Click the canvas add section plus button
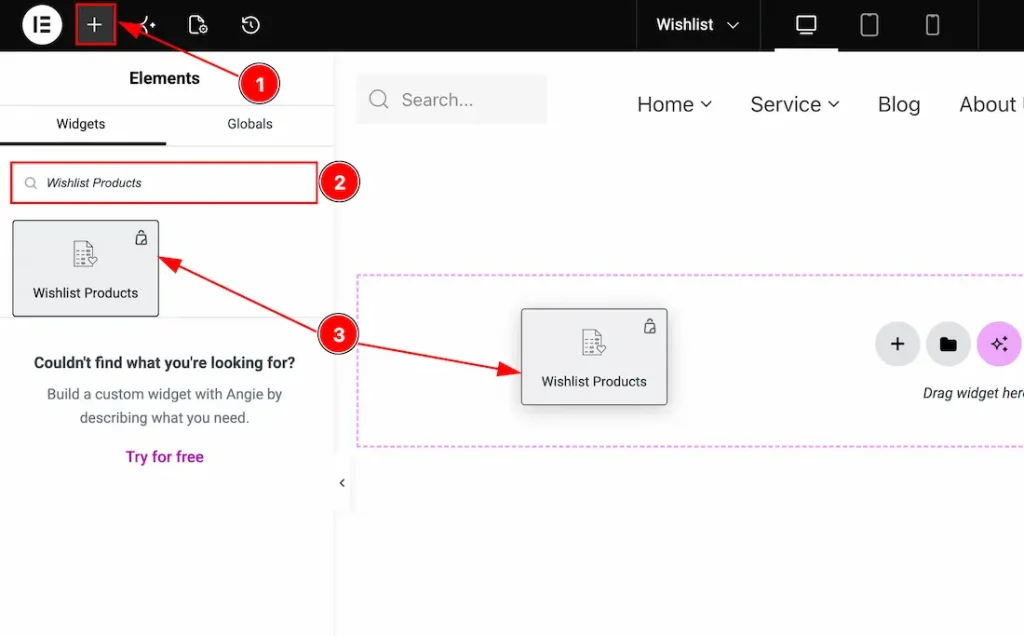 [897, 343]
